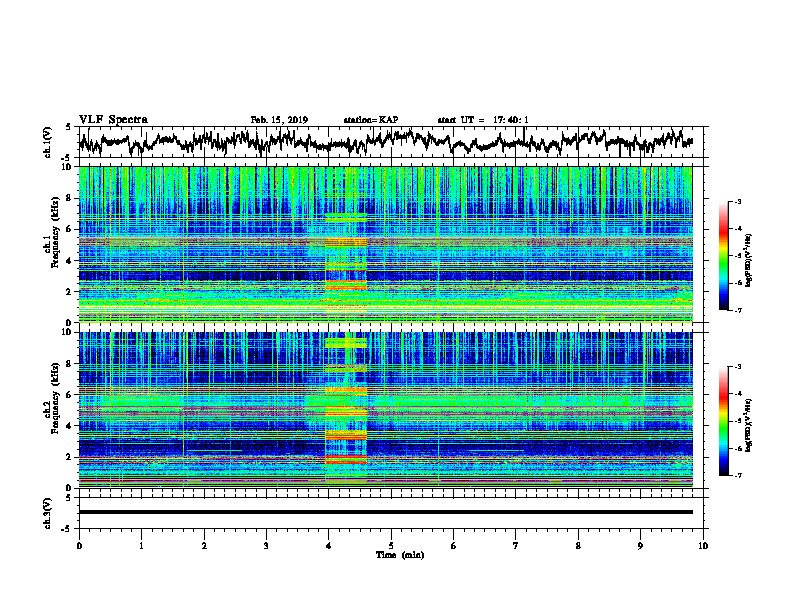Click time axis tick label "4"
The height and width of the screenshot is (612, 792).
tap(329, 546)
